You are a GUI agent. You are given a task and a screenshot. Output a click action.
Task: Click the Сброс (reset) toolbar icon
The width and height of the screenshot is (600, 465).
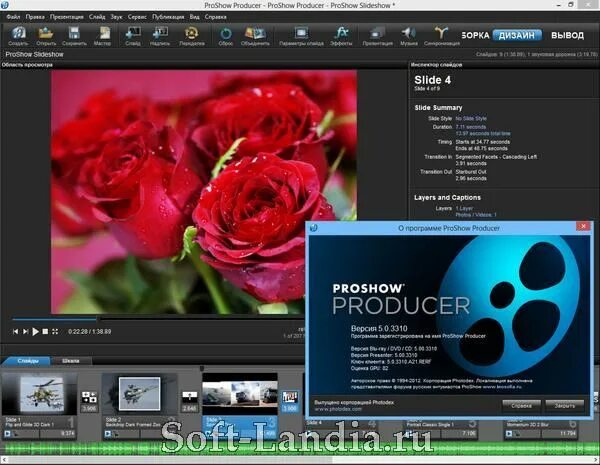(x=226, y=34)
